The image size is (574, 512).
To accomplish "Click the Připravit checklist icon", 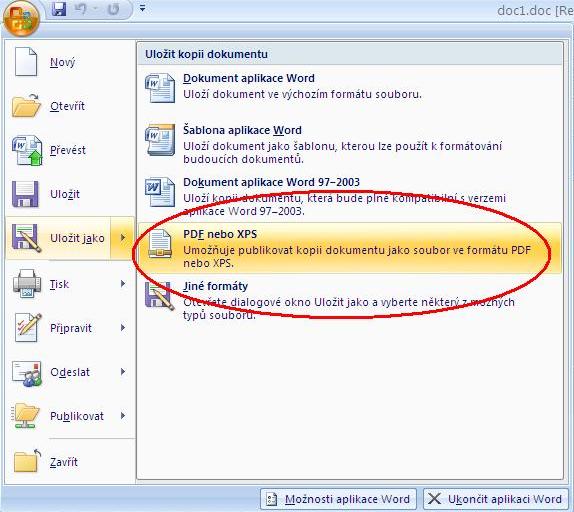I will (28, 328).
